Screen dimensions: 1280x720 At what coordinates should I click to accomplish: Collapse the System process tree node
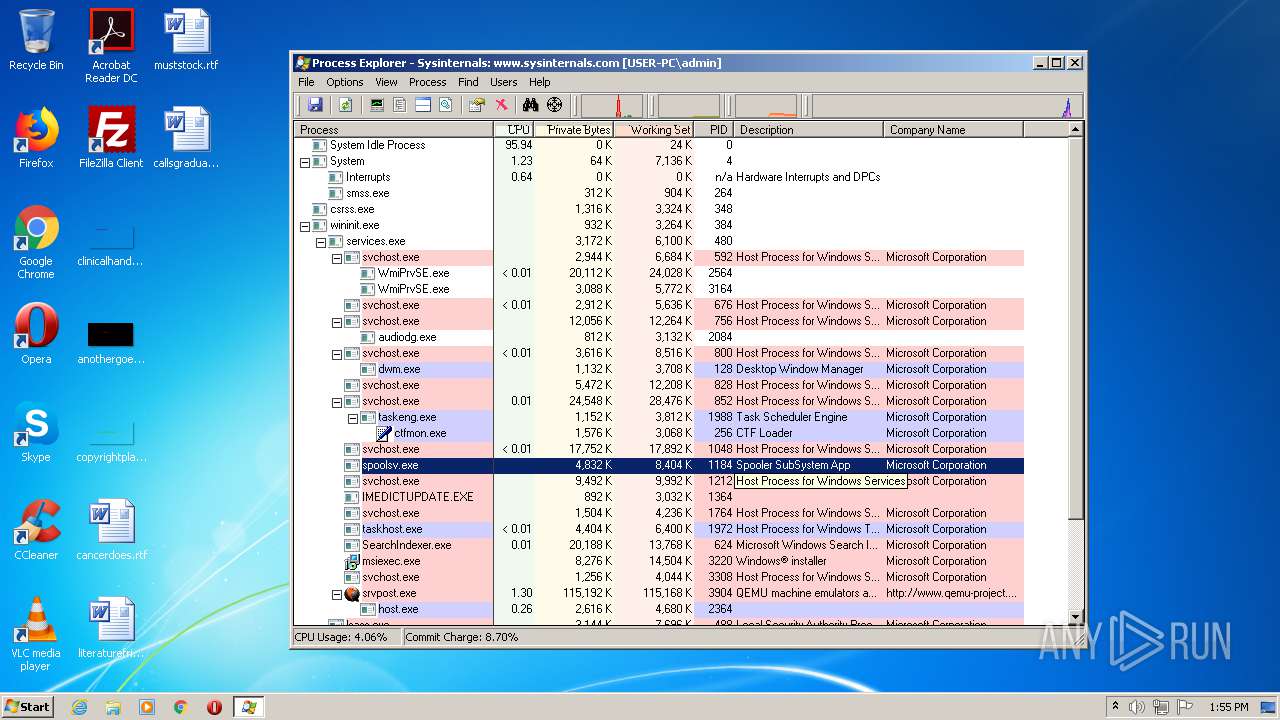pyautogui.click(x=305, y=161)
